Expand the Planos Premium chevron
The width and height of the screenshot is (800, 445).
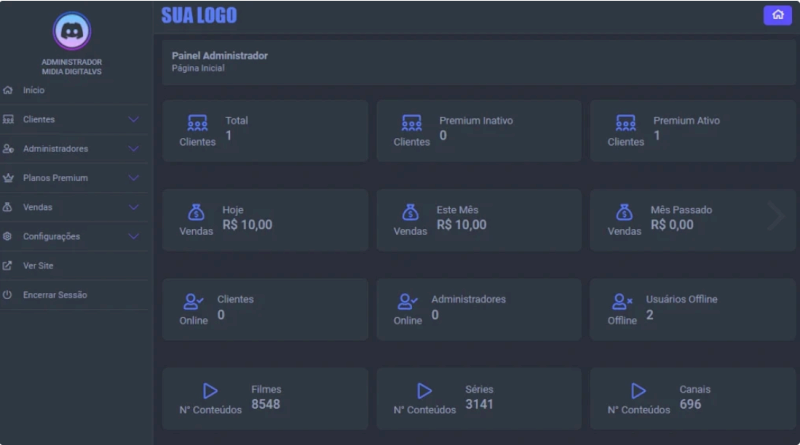(x=134, y=178)
